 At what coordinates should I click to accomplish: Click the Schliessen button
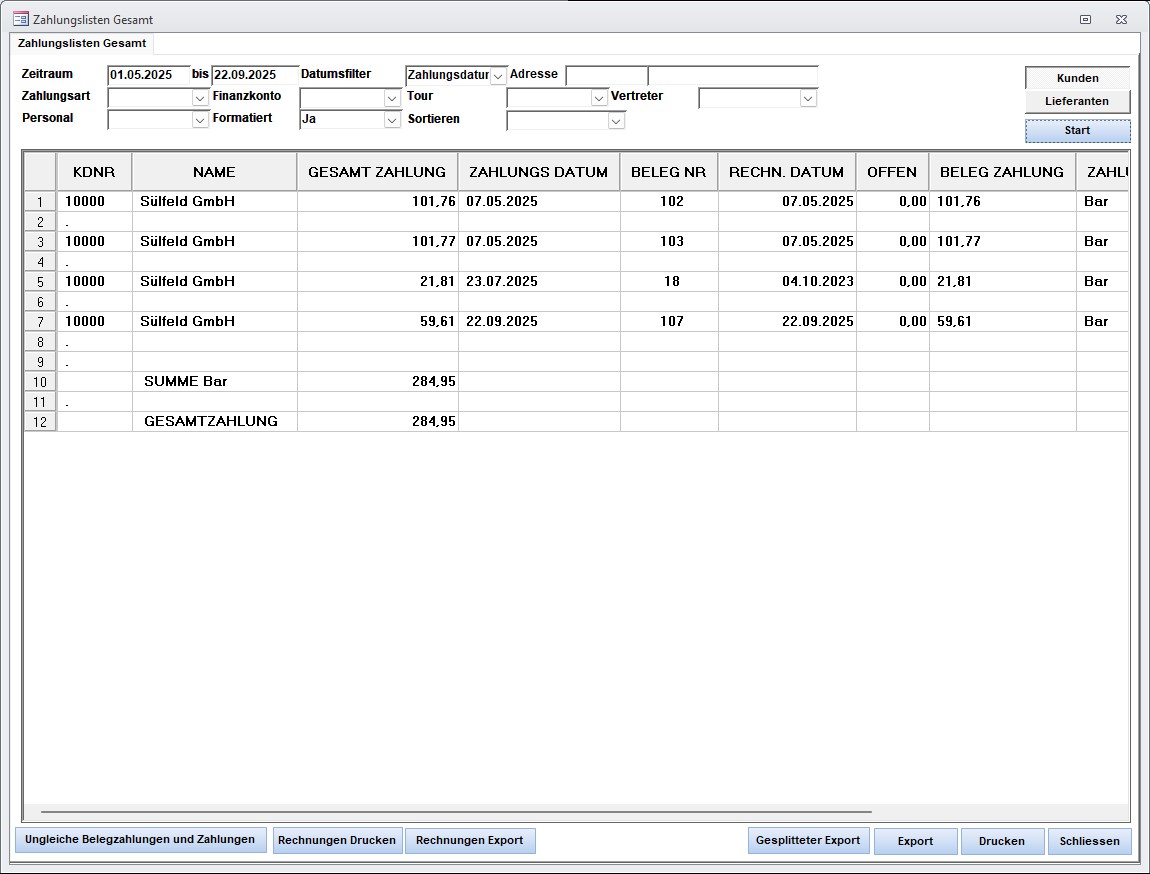pos(1089,841)
